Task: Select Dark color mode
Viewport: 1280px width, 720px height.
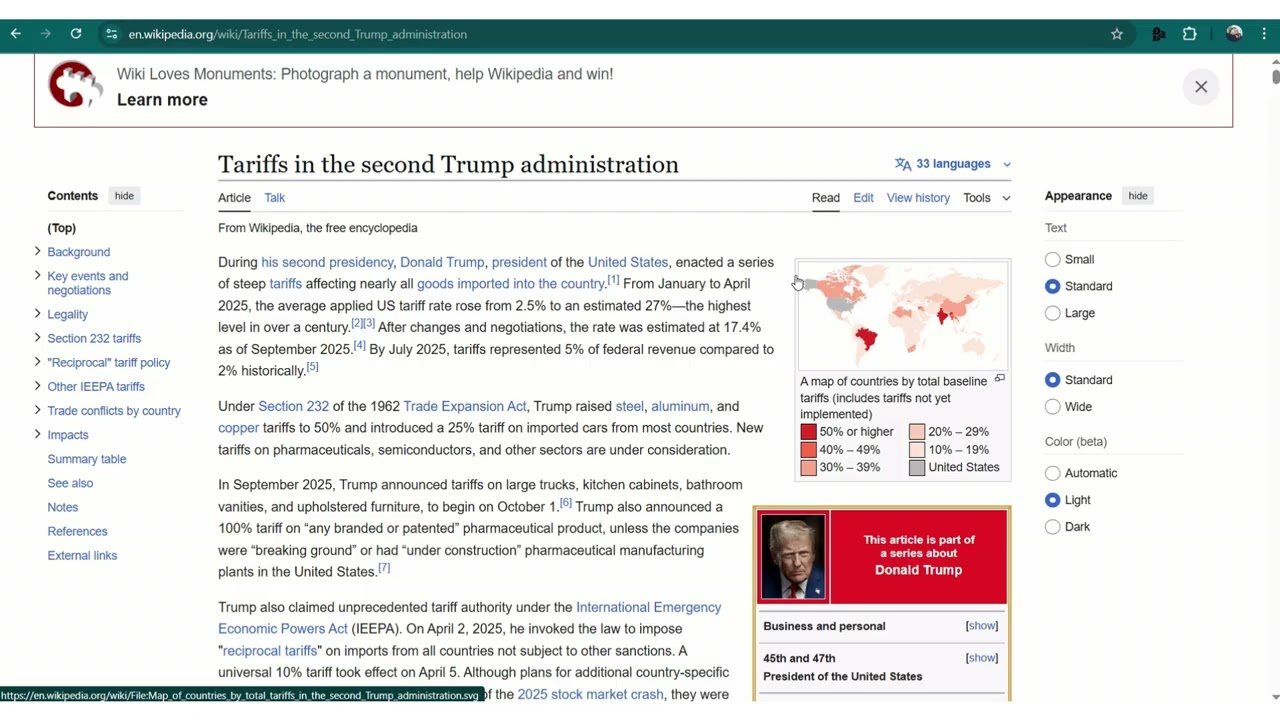Action: click(1053, 527)
